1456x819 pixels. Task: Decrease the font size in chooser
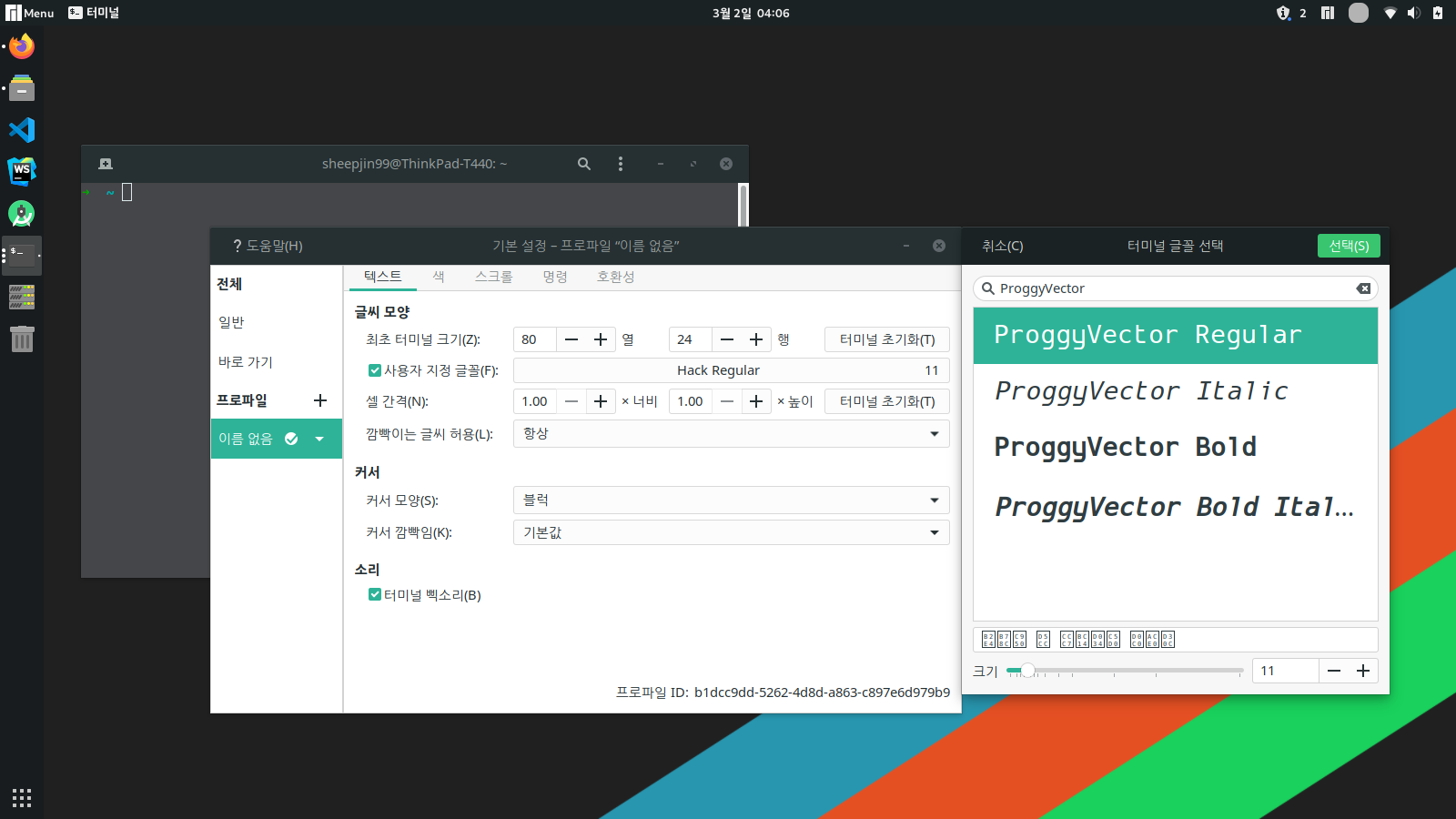(x=1334, y=671)
